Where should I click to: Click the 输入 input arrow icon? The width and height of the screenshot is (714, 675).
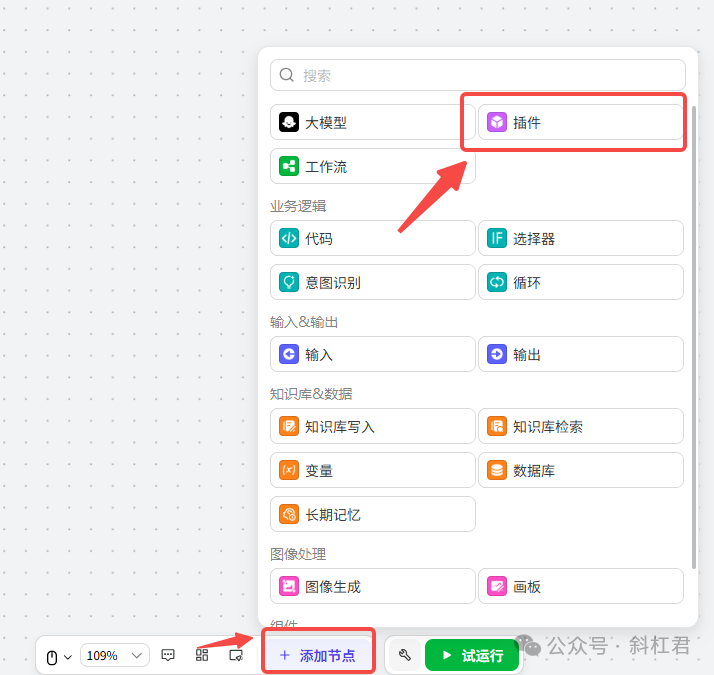289,354
